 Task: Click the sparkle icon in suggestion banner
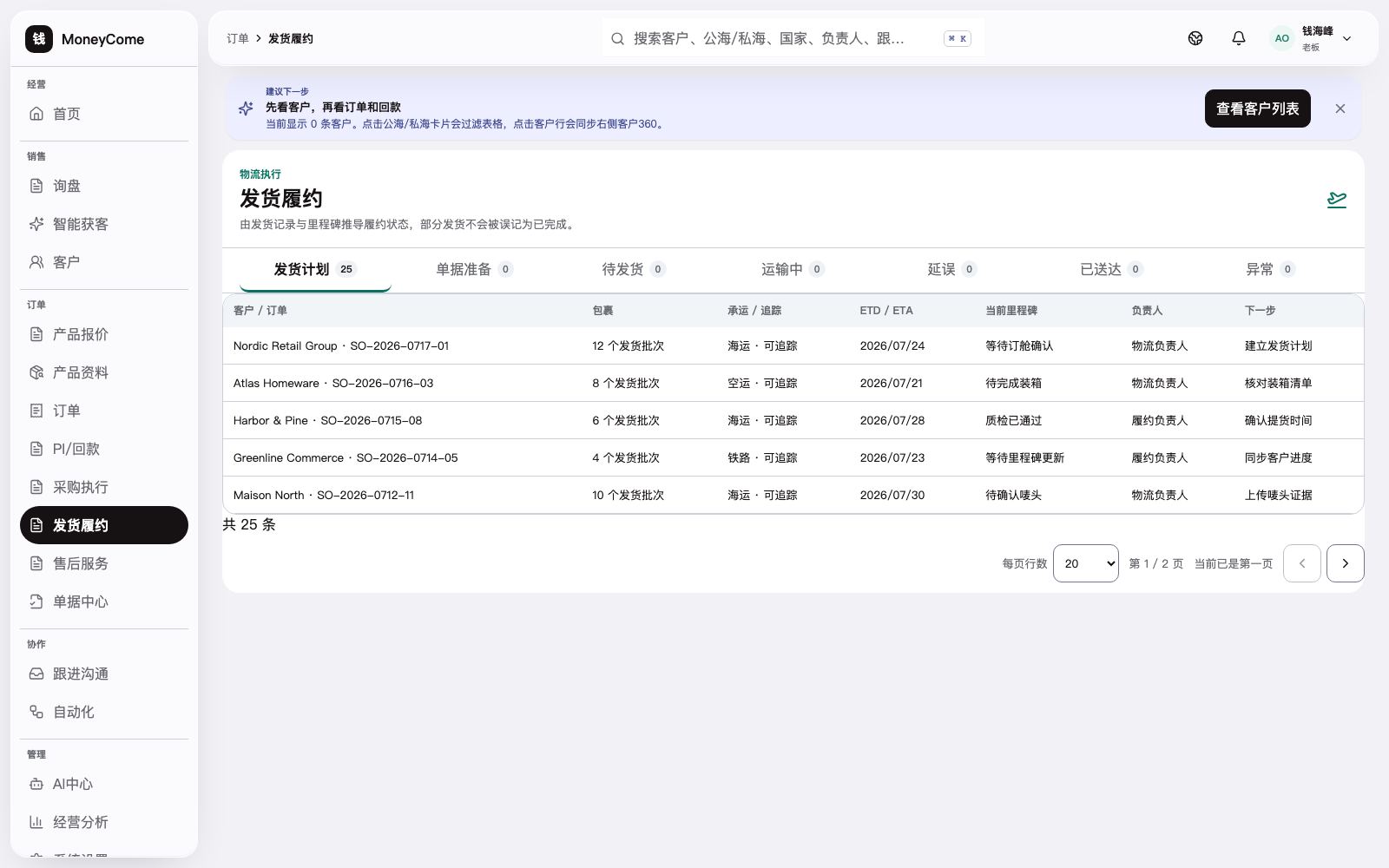coord(246,108)
